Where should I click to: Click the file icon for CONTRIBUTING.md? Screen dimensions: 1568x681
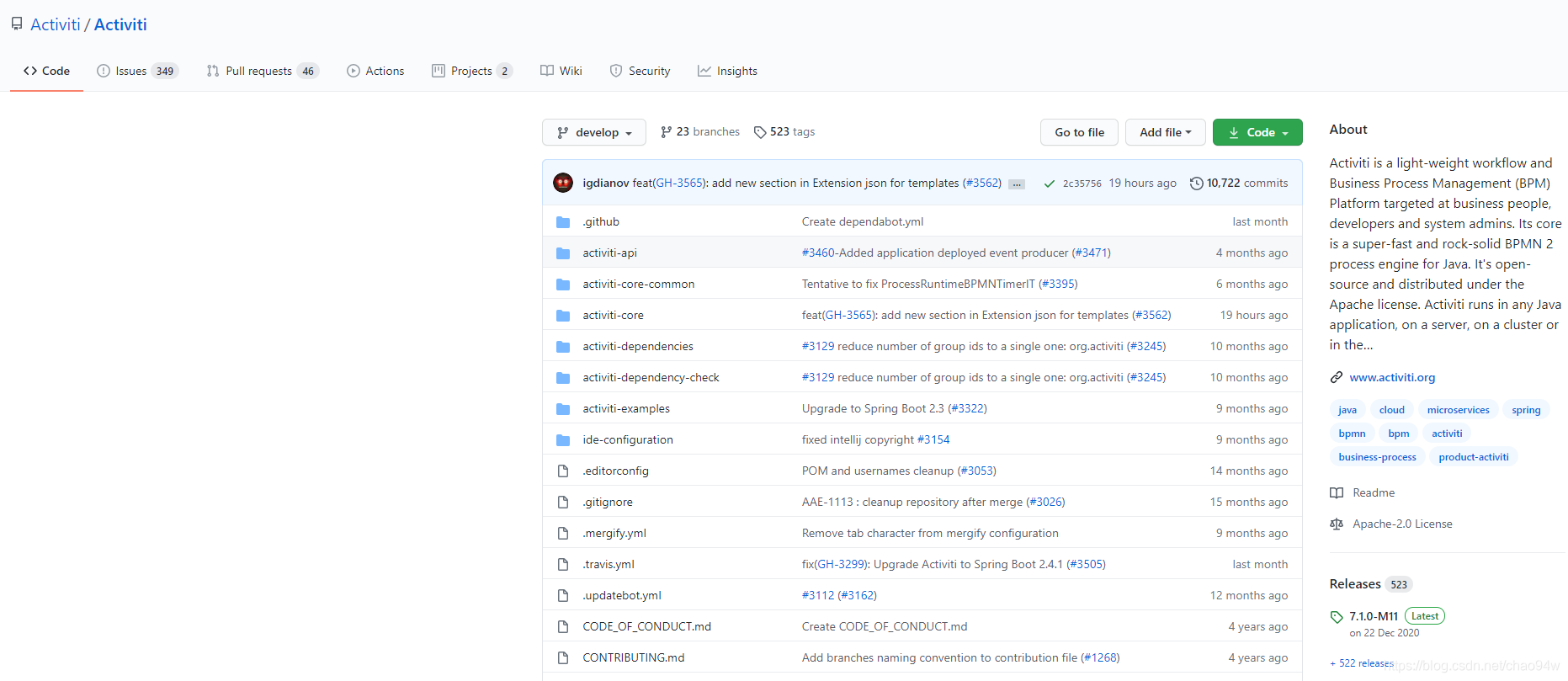click(563, 658)
